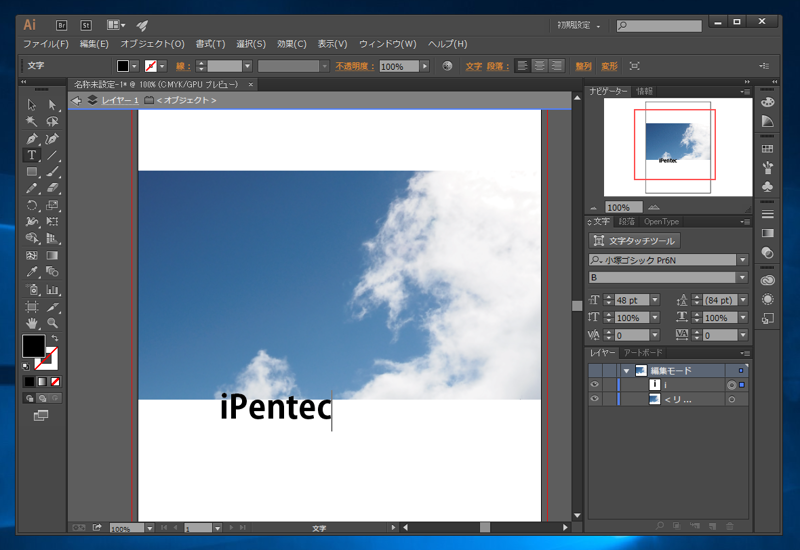
Task: Click the レイヤー 1 breadcrumb link
Action: pyautogui.click(x=120, y=100)
